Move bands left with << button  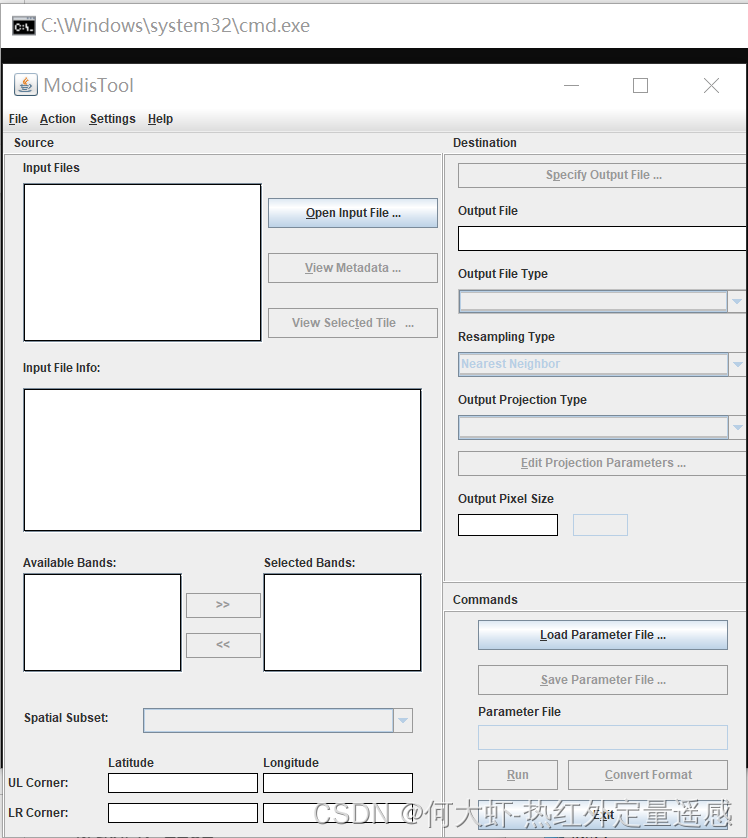[x=223, y=645]
